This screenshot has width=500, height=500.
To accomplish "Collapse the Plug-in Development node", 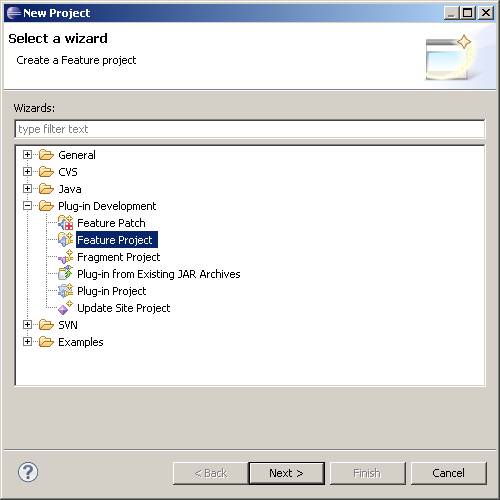I will pyautogui.click(x=27, y=206).
